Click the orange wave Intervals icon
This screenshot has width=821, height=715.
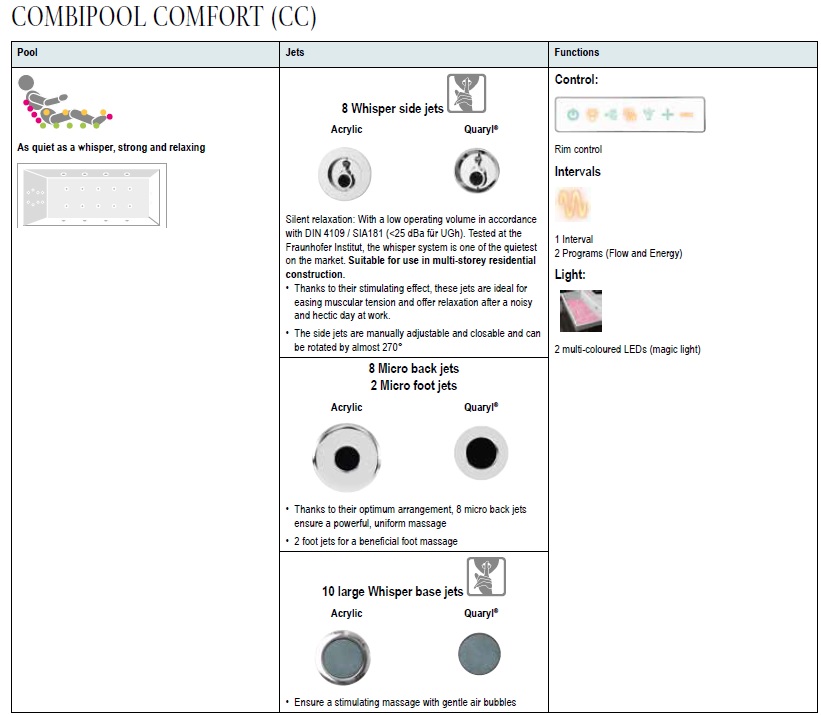coord(574,207)
